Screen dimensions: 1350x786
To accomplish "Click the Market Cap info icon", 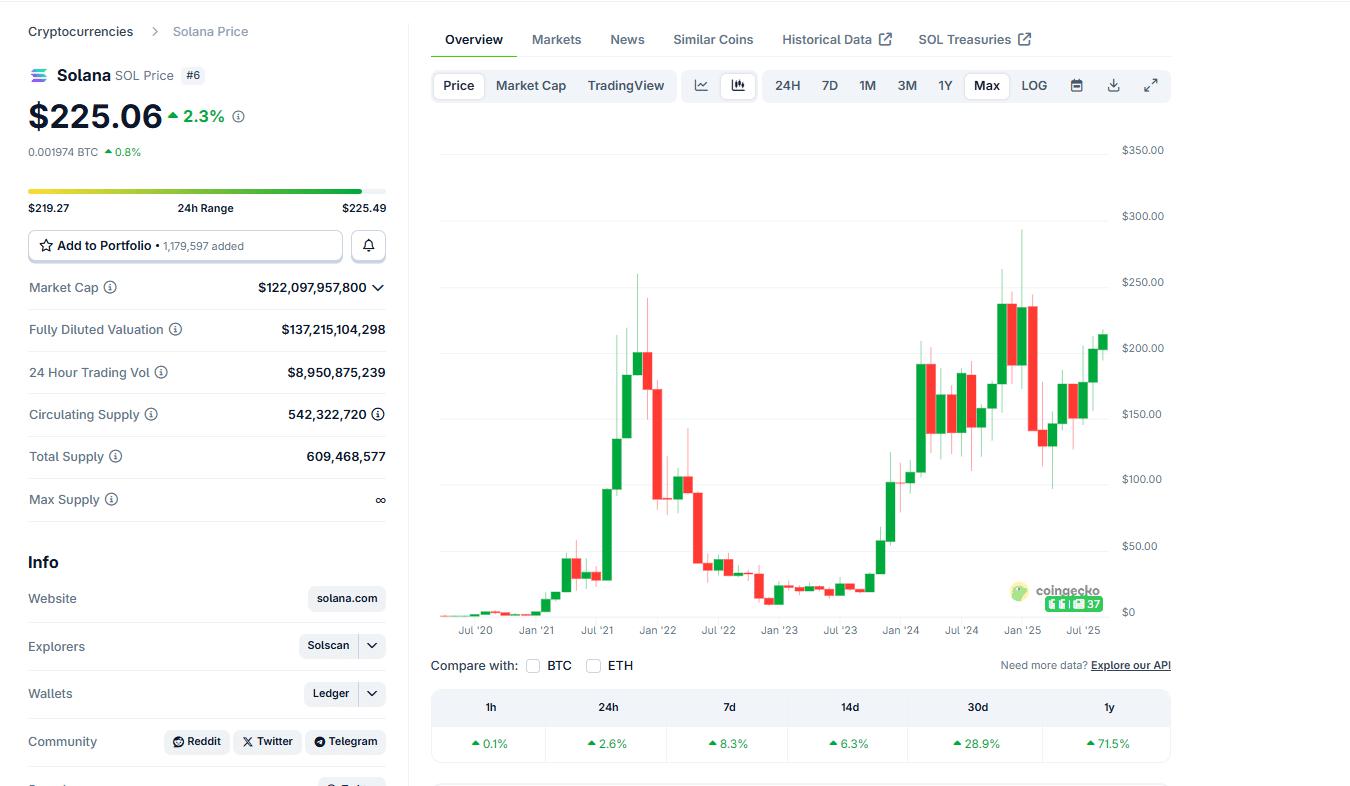I will coord(110,288).
